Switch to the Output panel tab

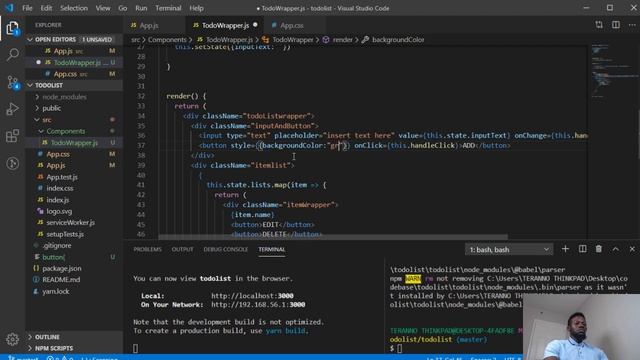(x=182, y=249)
